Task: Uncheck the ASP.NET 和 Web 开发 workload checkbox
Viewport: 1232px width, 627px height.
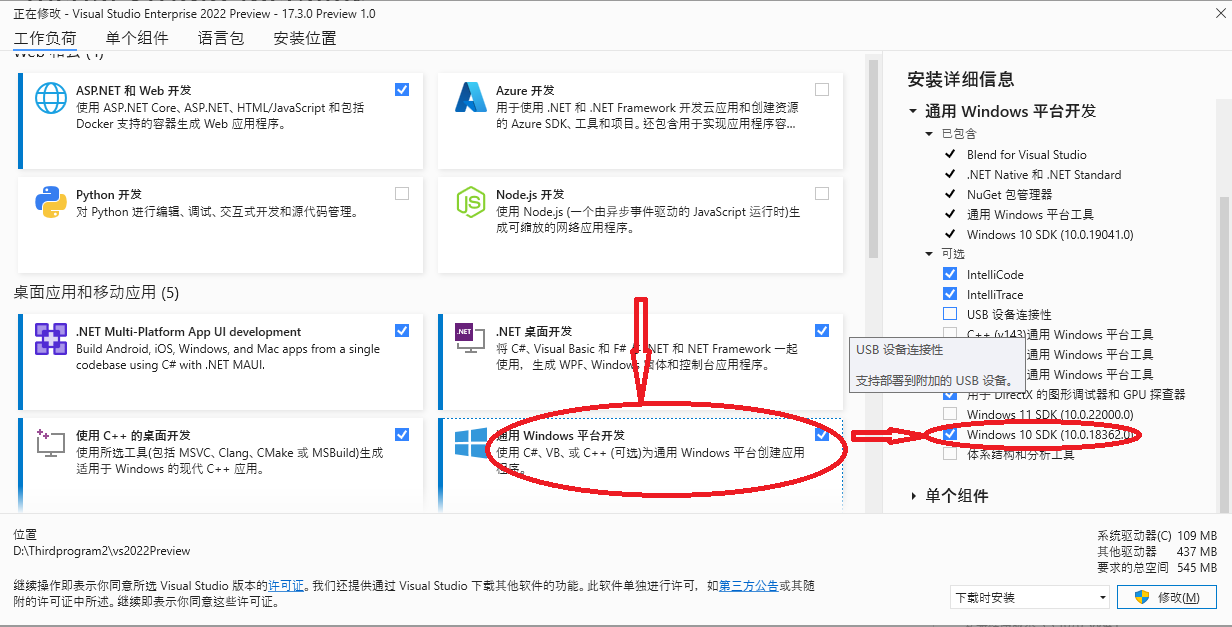Action: (402, 89)
